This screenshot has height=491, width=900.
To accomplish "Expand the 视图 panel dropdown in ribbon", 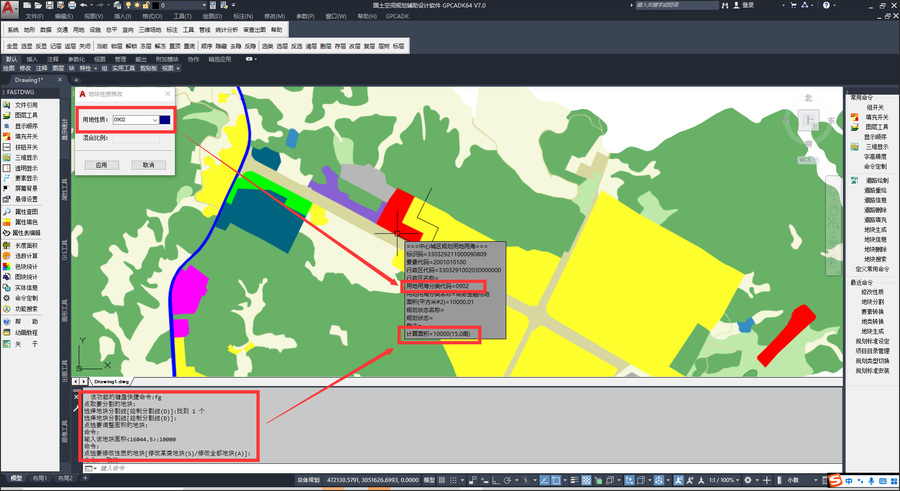I will [x=178, y=68].
